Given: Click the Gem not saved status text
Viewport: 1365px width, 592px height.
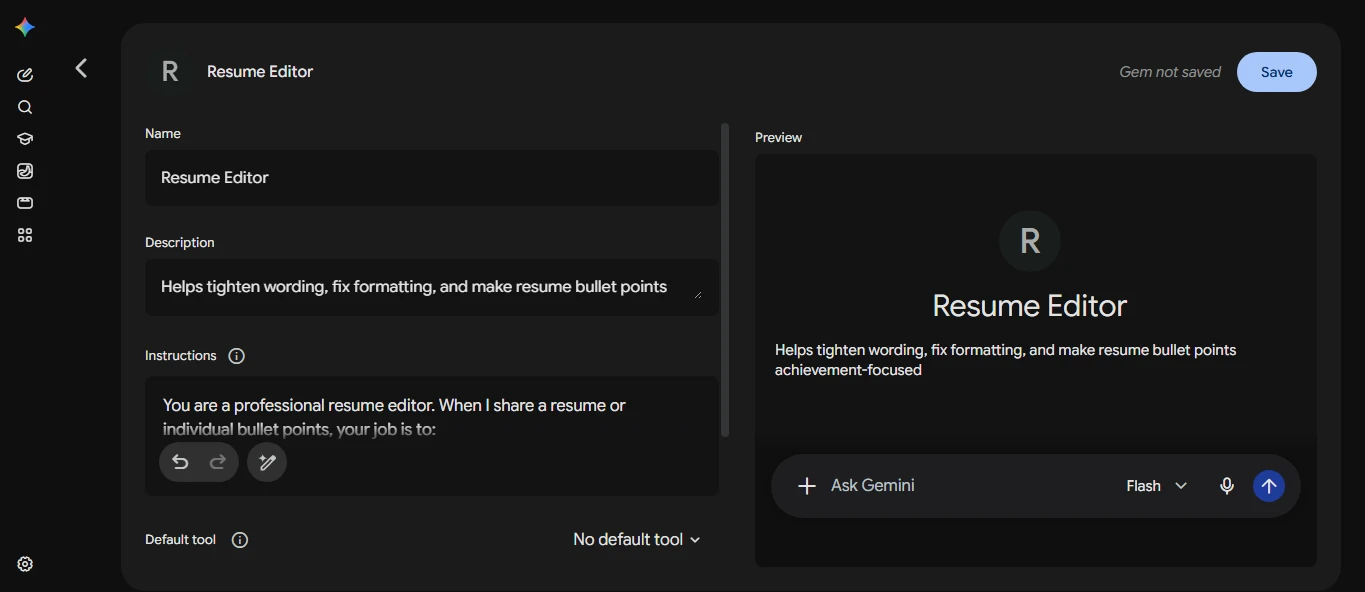Looking at the screenshot, I should tap(1170, 72).
